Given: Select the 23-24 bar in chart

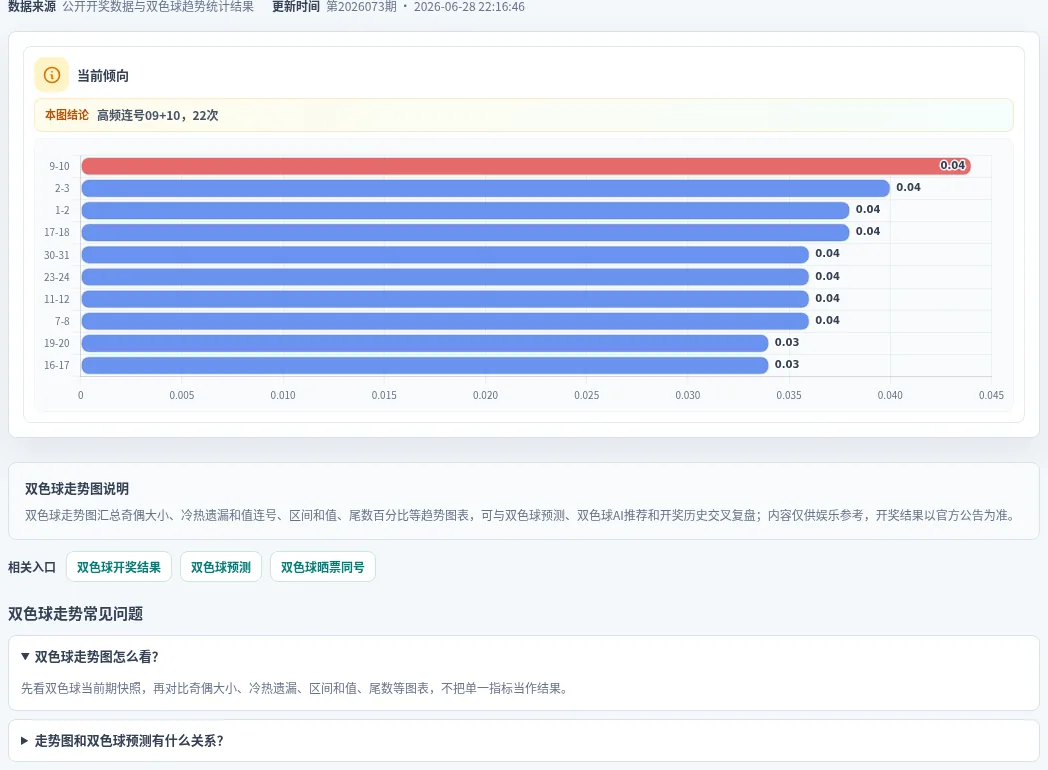Looking at the screenshot, I should [x=445, y=277].
